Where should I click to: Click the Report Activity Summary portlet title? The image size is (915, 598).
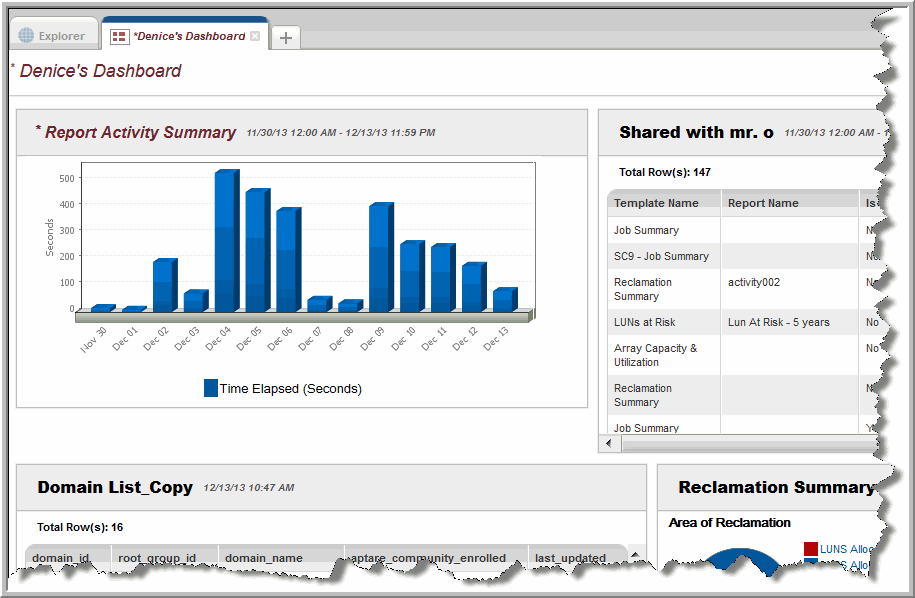tap(140, 132)
